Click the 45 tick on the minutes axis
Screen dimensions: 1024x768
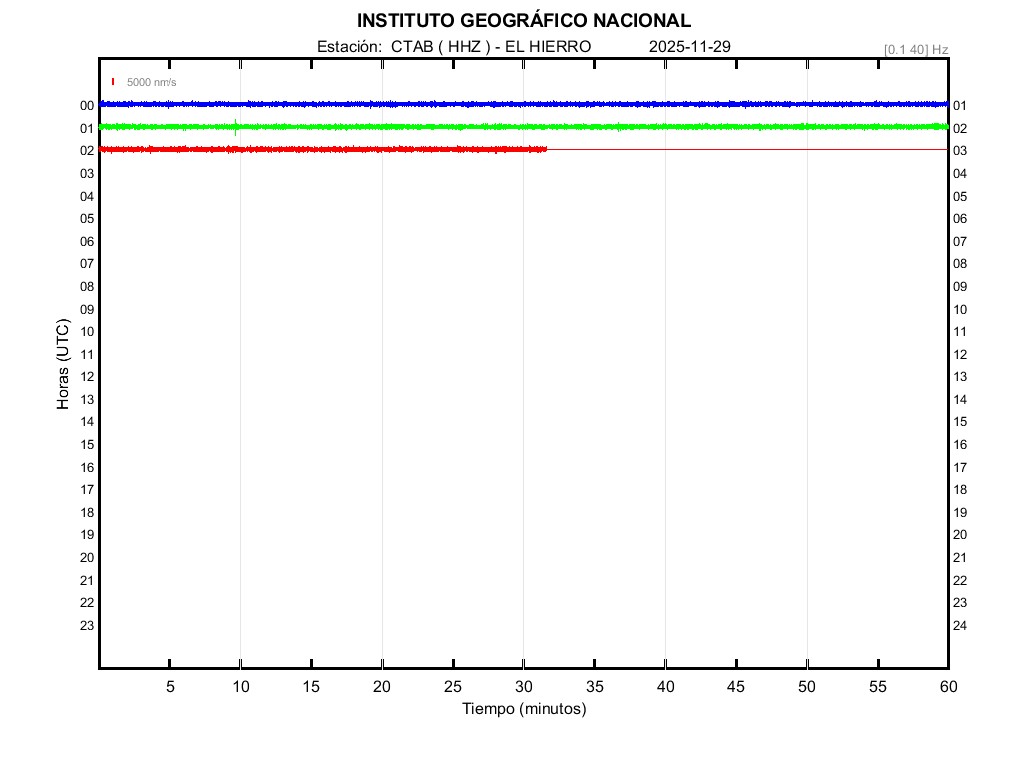[736, 687]
